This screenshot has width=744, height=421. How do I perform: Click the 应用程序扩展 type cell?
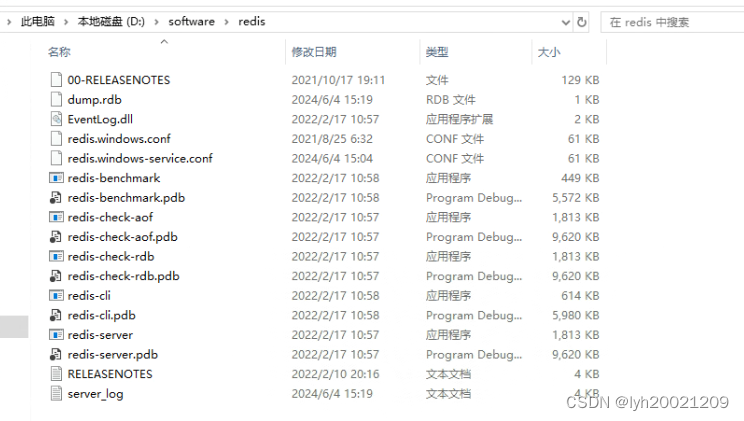(x=459, y=119)
